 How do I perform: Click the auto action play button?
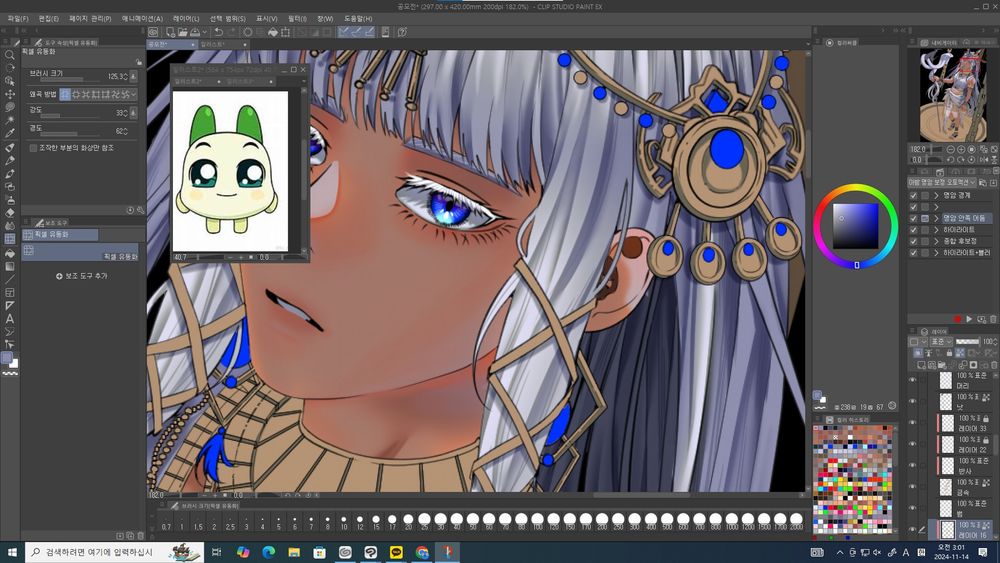[x=969, y=319]
